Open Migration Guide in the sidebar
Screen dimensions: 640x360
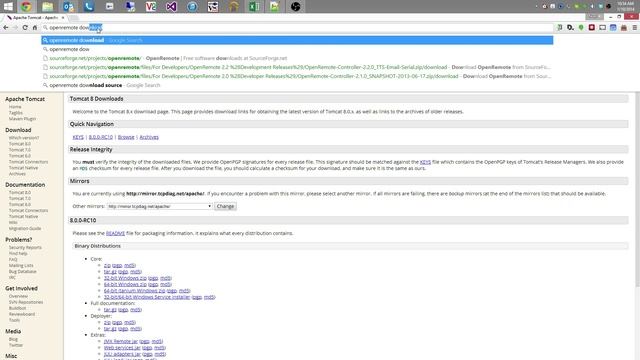[x=25, y=228]
